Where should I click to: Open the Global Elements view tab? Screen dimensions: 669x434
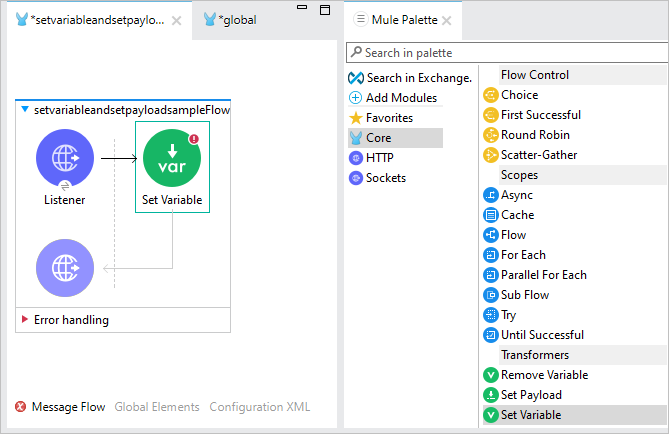coord(157,407)
